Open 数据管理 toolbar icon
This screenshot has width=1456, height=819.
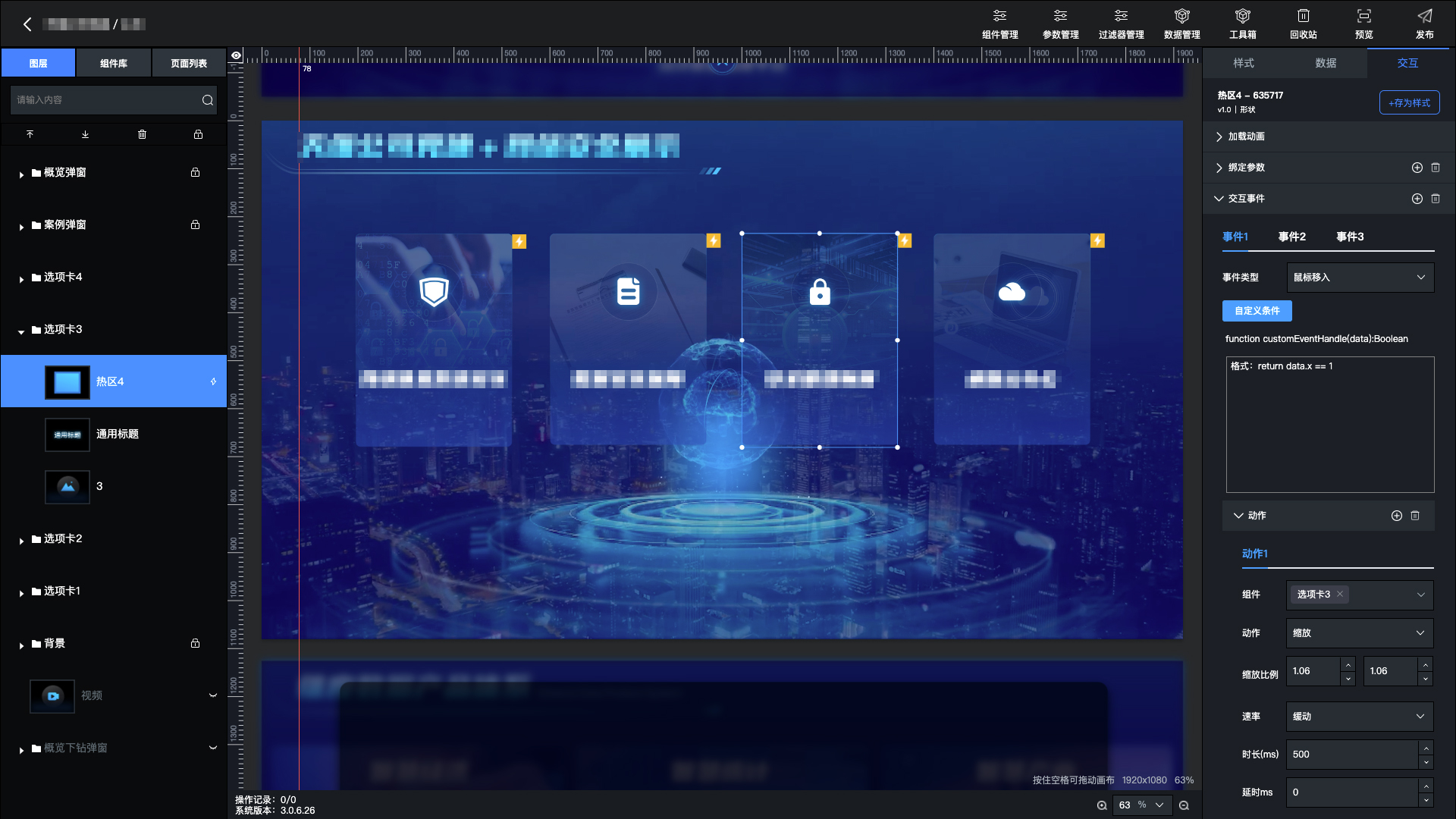[x=1181, y=24]
